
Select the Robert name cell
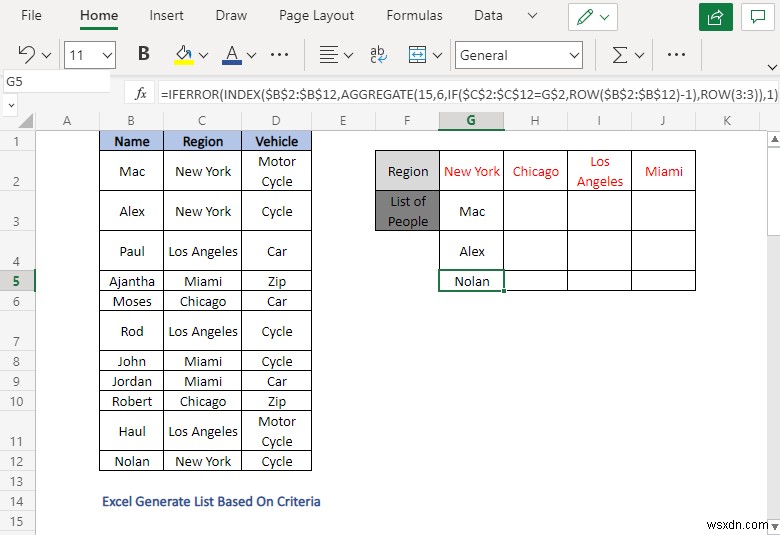(x=132, y=401)
